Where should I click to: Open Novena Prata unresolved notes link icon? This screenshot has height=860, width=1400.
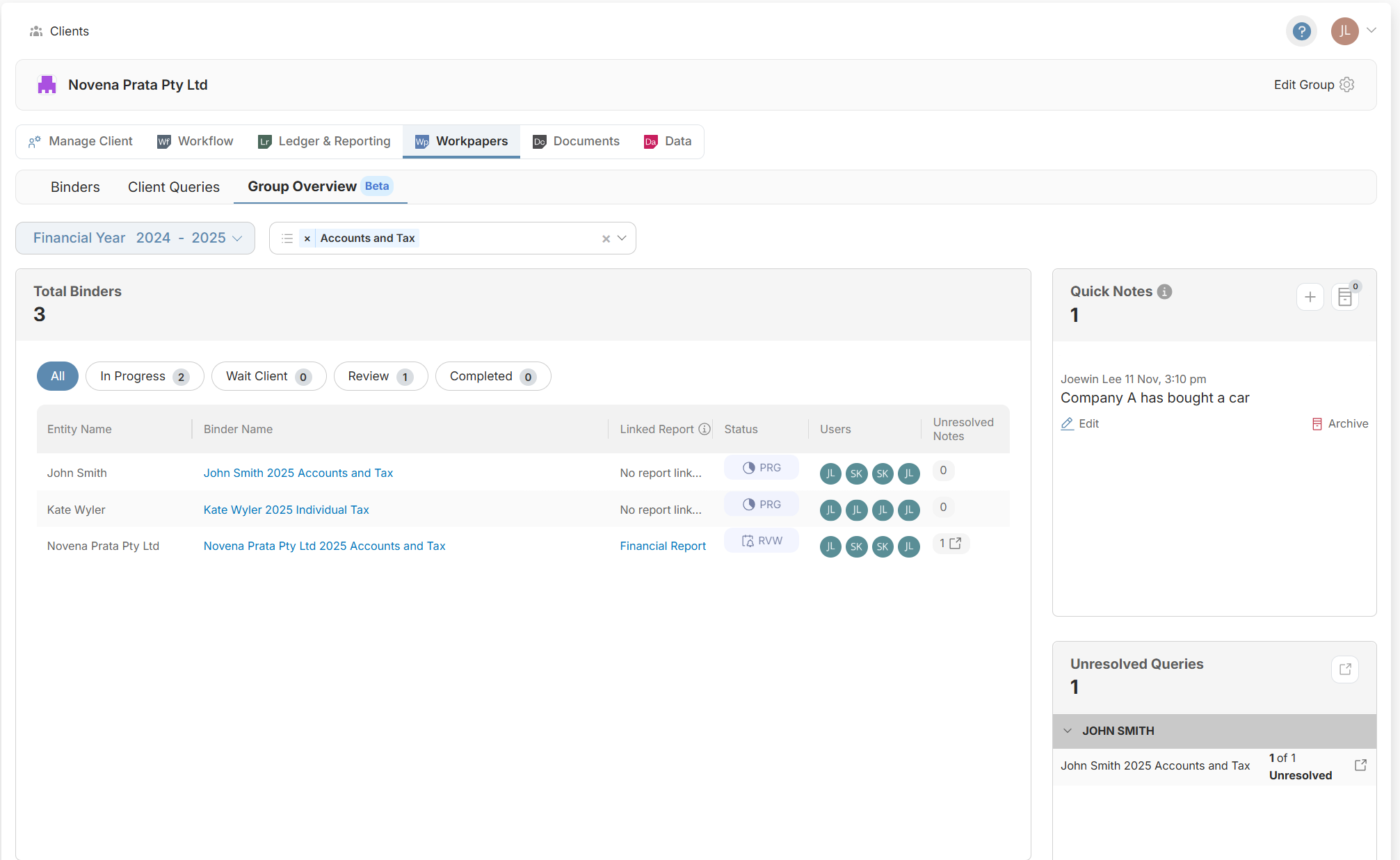[956, 544]
